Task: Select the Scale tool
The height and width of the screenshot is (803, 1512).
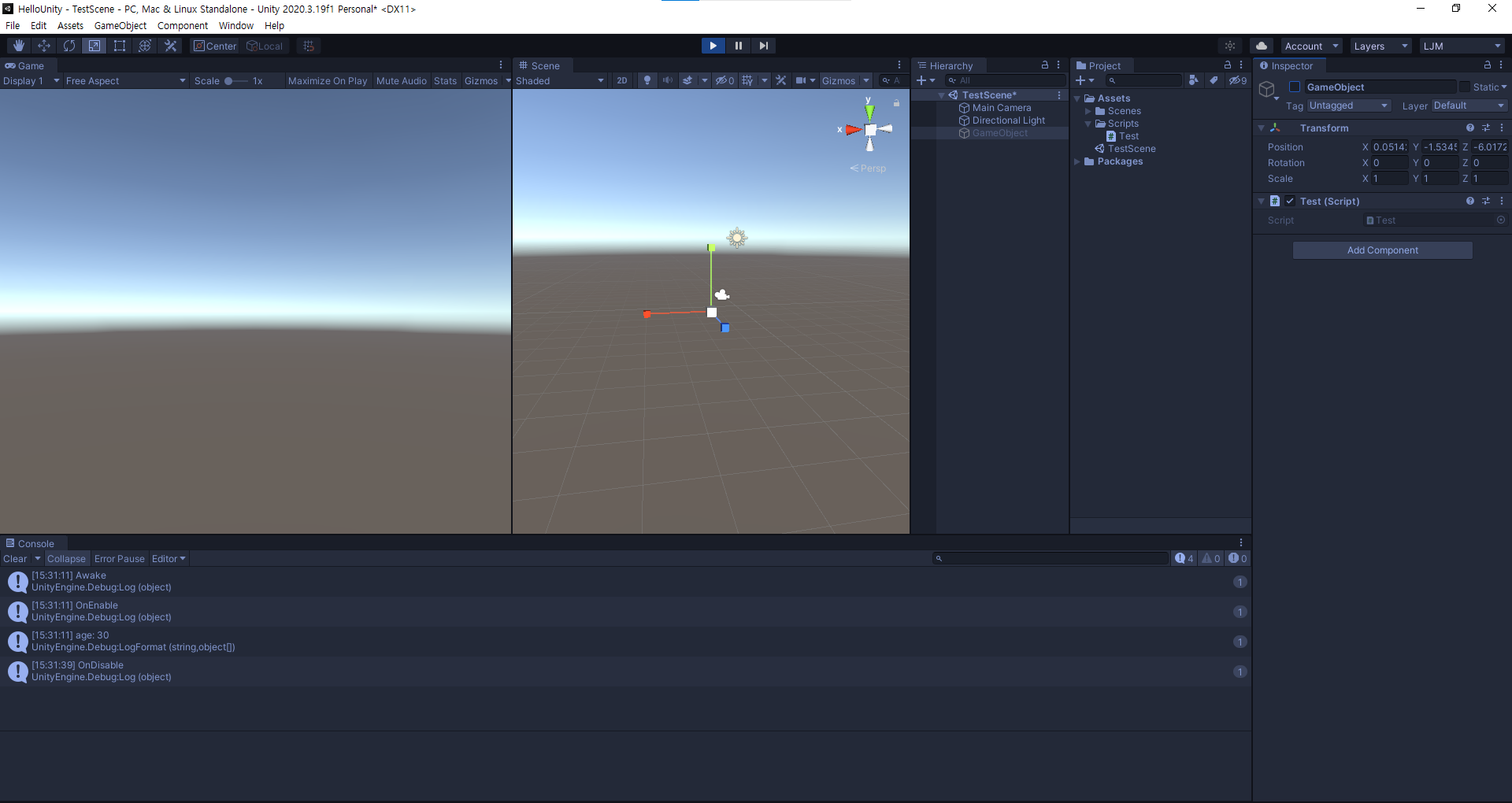Action: coord(94,46)
